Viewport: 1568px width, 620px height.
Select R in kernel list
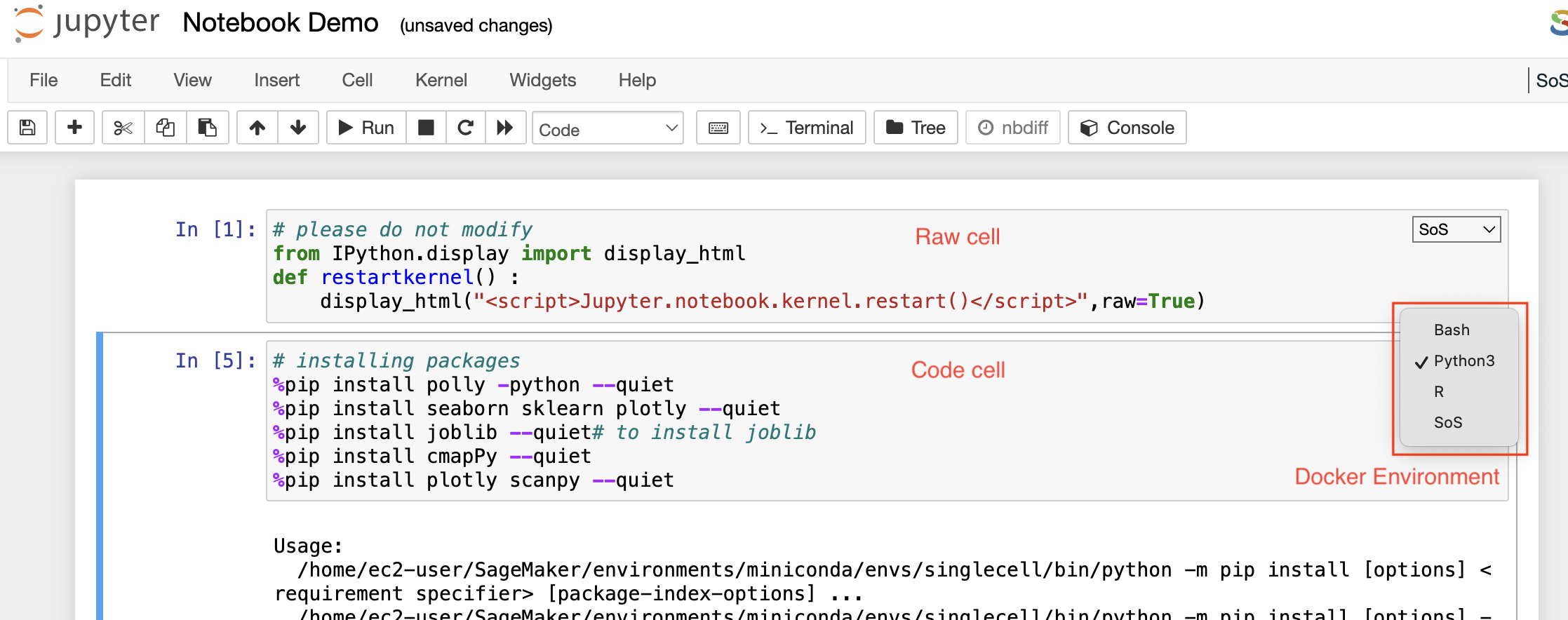(1459, 391)
